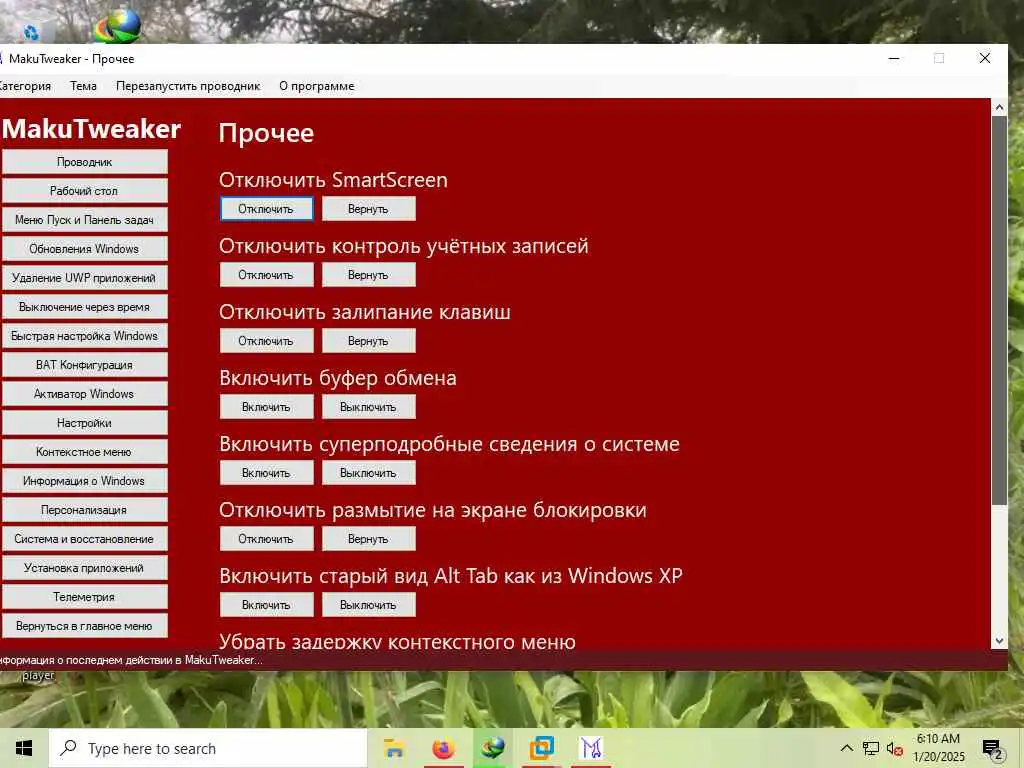The width and height of the screenshot is (1024, 768).
Task: Open Установка приложений category
Action: point(85,568)
